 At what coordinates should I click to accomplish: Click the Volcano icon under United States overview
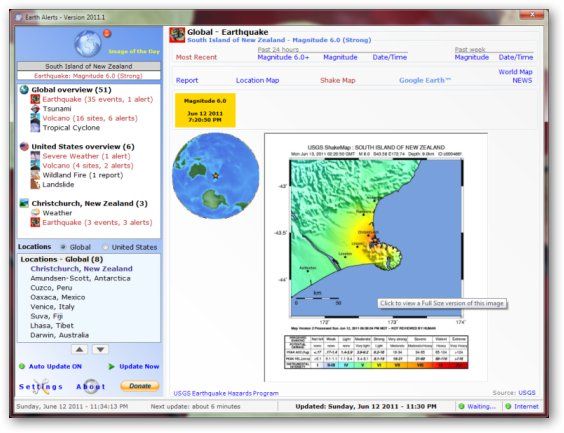[x=35, y=165]
